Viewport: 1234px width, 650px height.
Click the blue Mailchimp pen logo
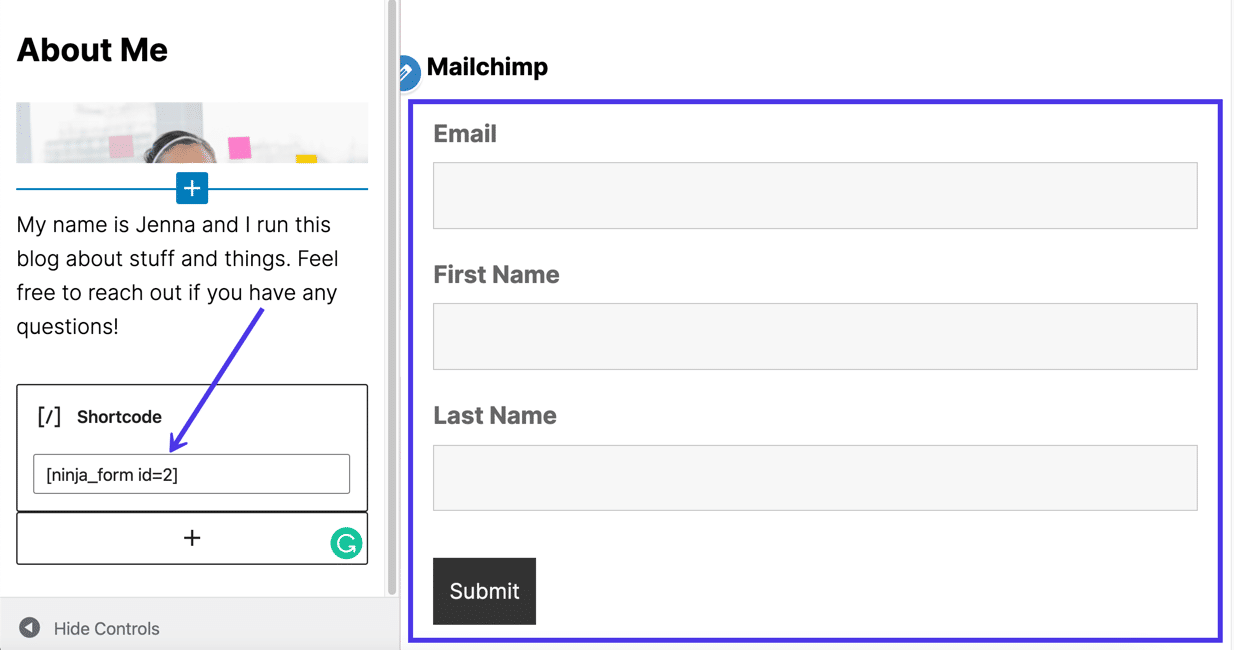408,69
